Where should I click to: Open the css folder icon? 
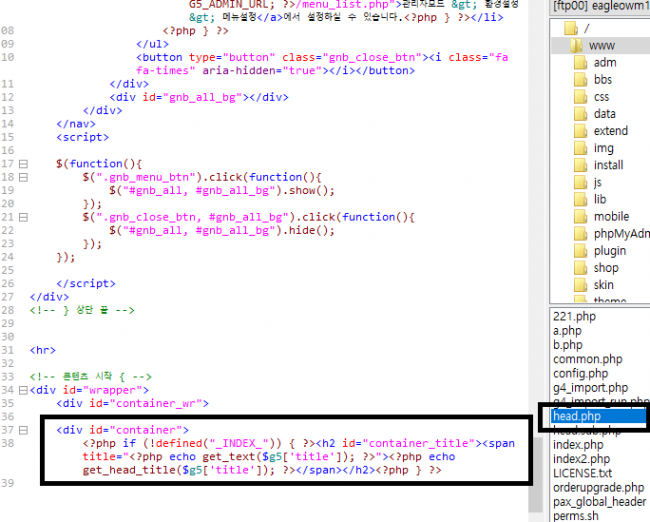coord(580,97)
